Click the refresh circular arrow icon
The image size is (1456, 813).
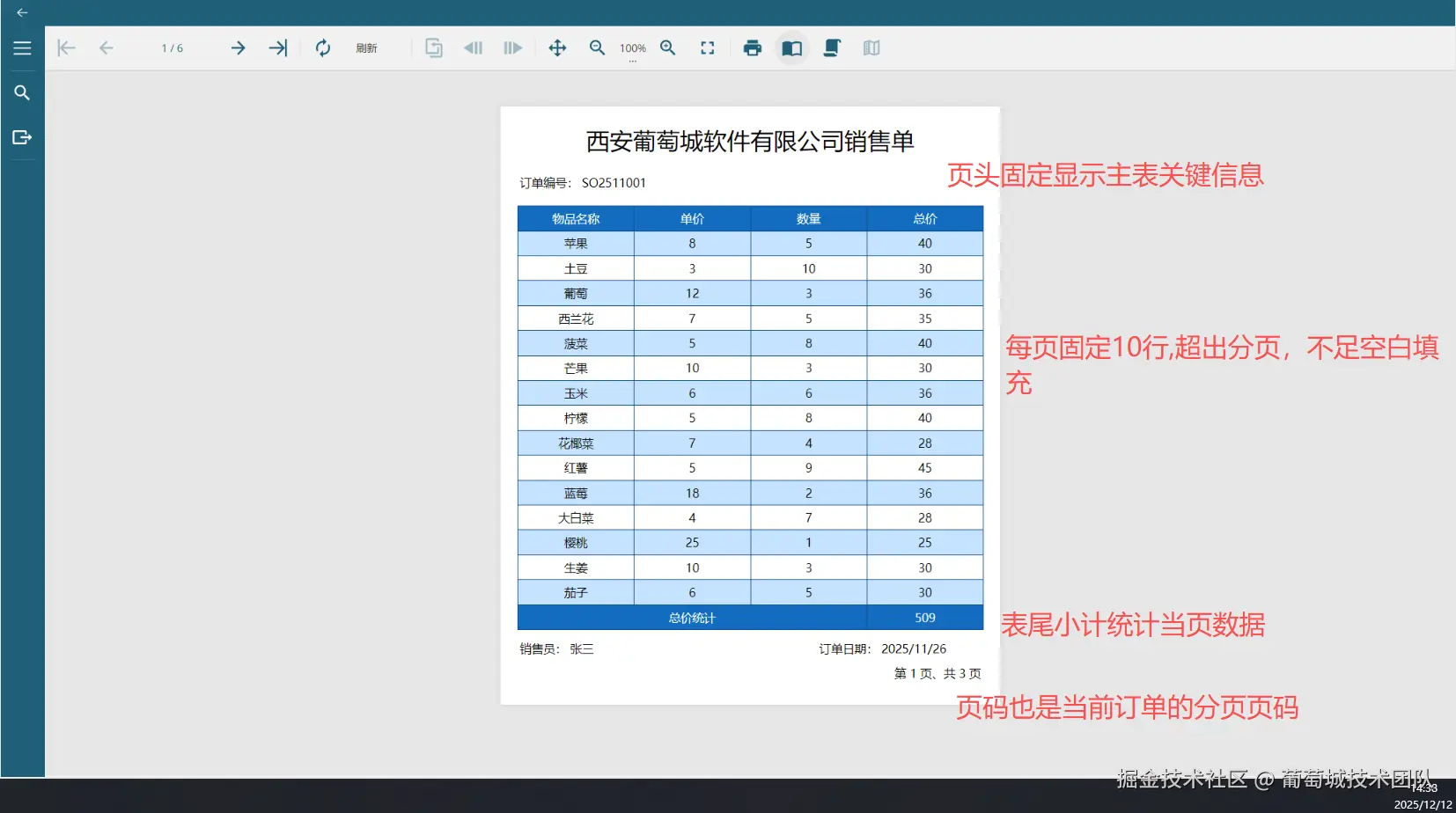(323, 48)
